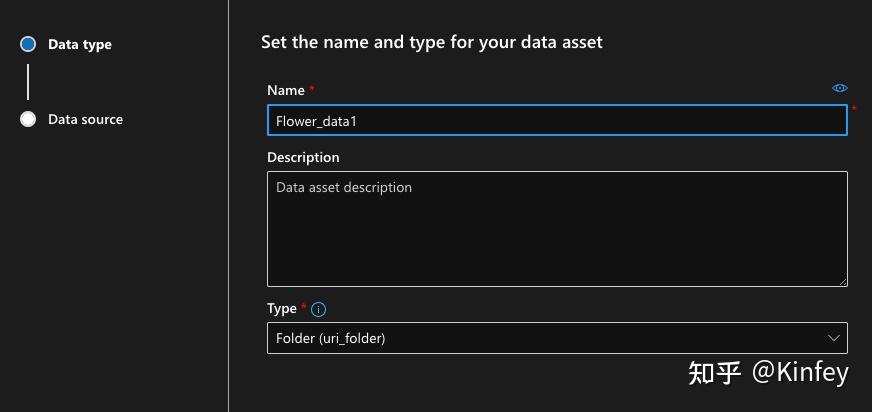Click the 'Set the name and type' heading

pos(432,42)
